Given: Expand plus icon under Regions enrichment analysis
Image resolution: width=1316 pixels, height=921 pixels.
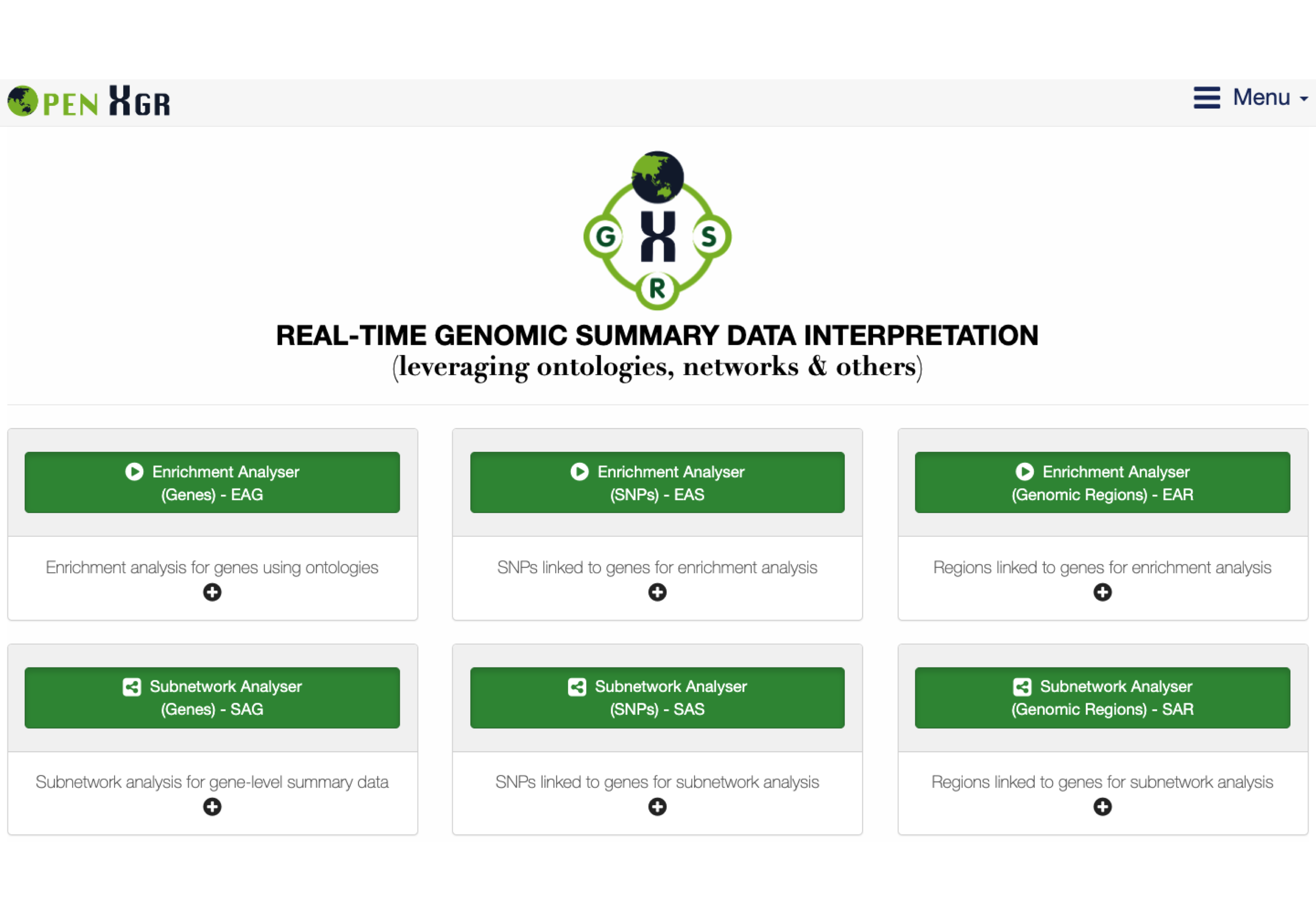Looking at the screenshot, I should [x=1102, y=592].
